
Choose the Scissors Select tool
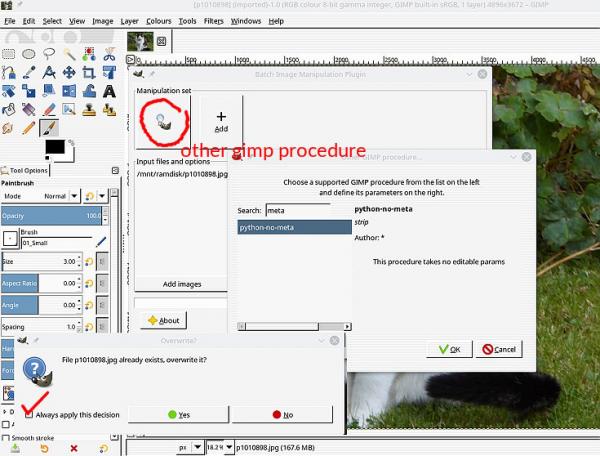(109, 54)
